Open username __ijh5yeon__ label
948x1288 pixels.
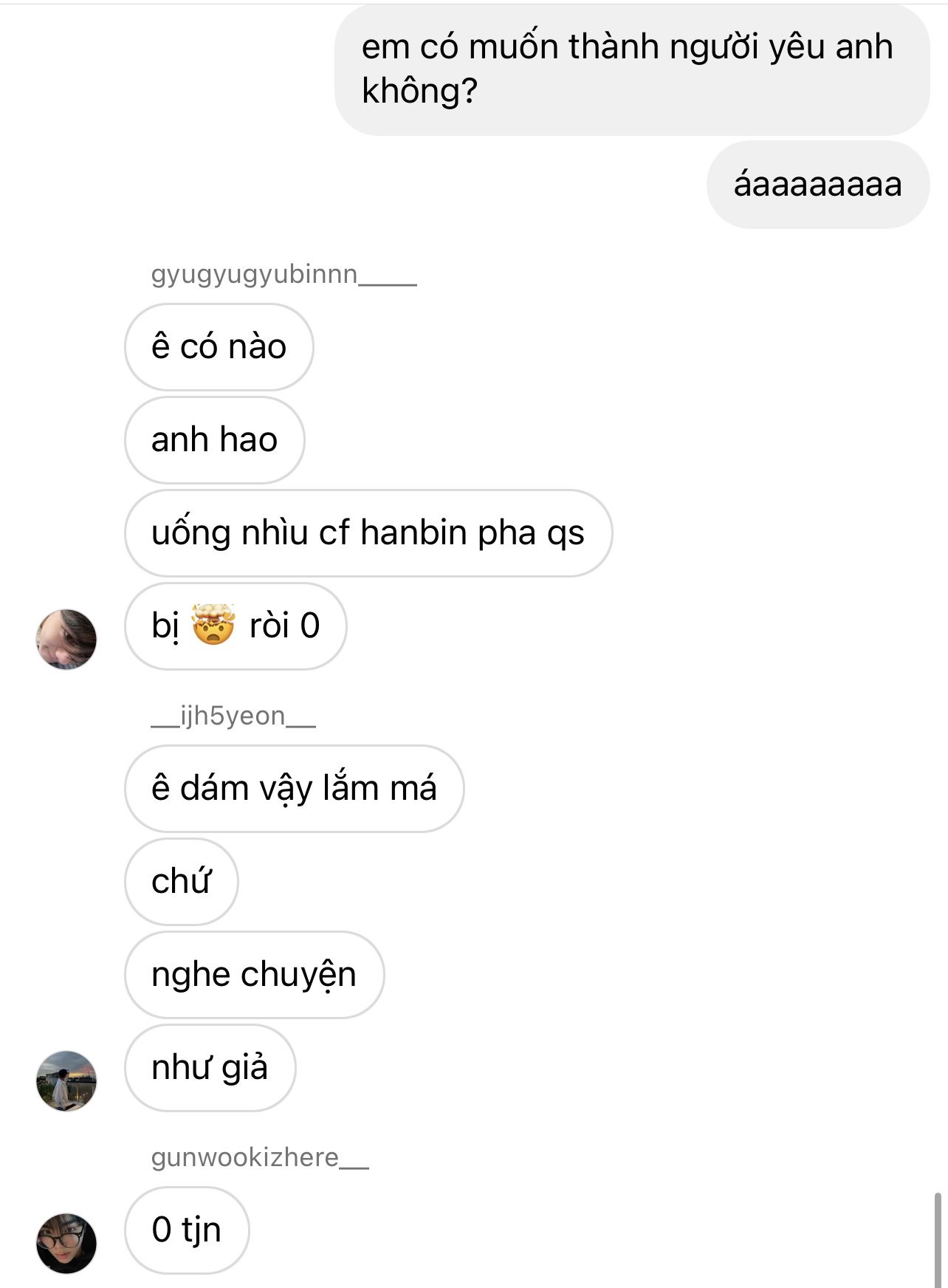[x=233, y=716]
